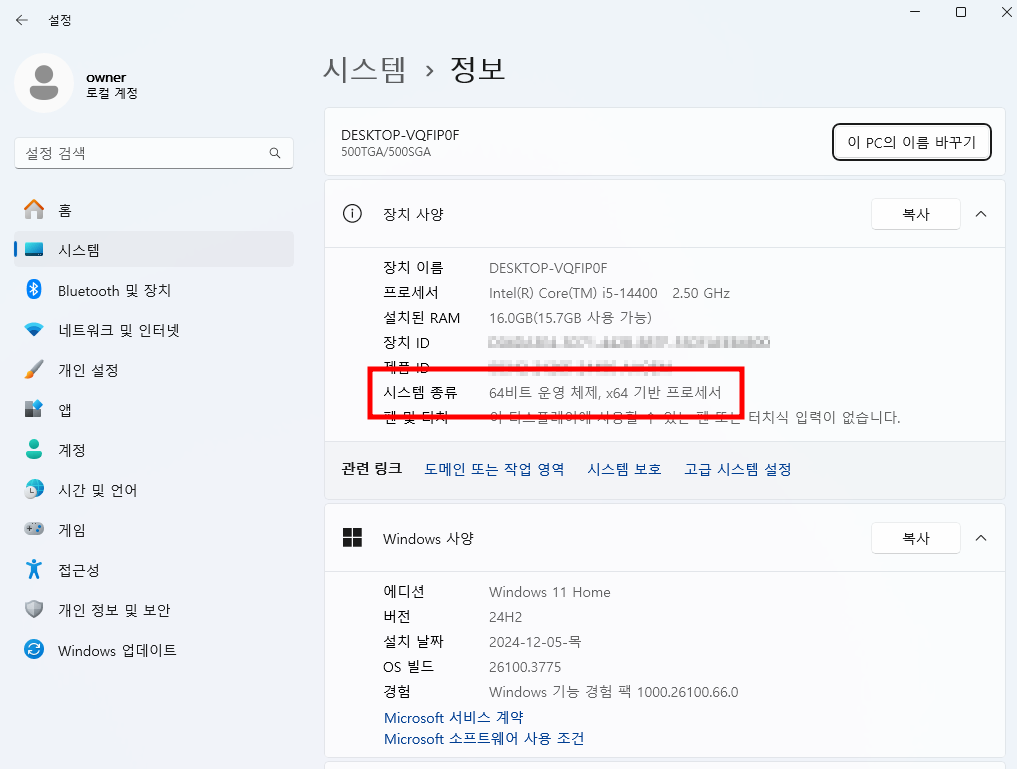This screenshot has height=769, width=1017.
Task: Collapse the Windows 사양 section chevron
Action: [x=981, y=538]
